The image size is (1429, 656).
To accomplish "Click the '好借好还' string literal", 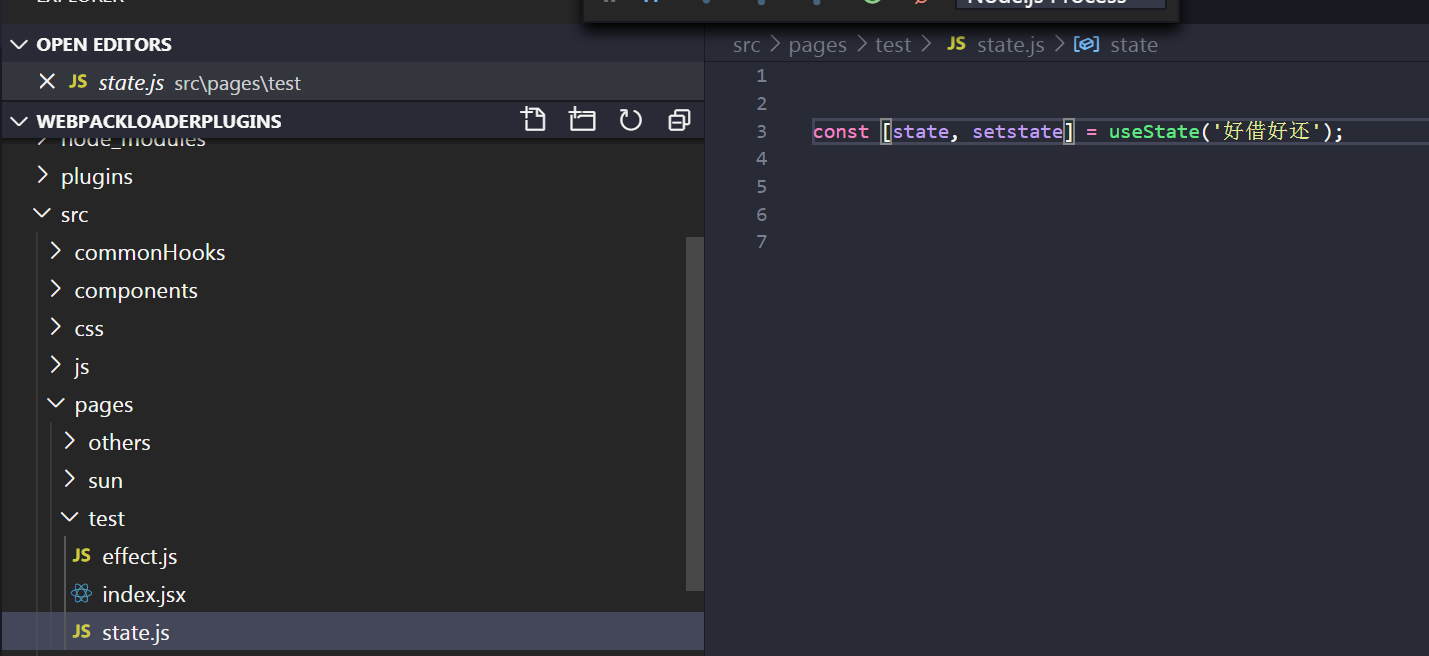I will (x=1266, y=132).
